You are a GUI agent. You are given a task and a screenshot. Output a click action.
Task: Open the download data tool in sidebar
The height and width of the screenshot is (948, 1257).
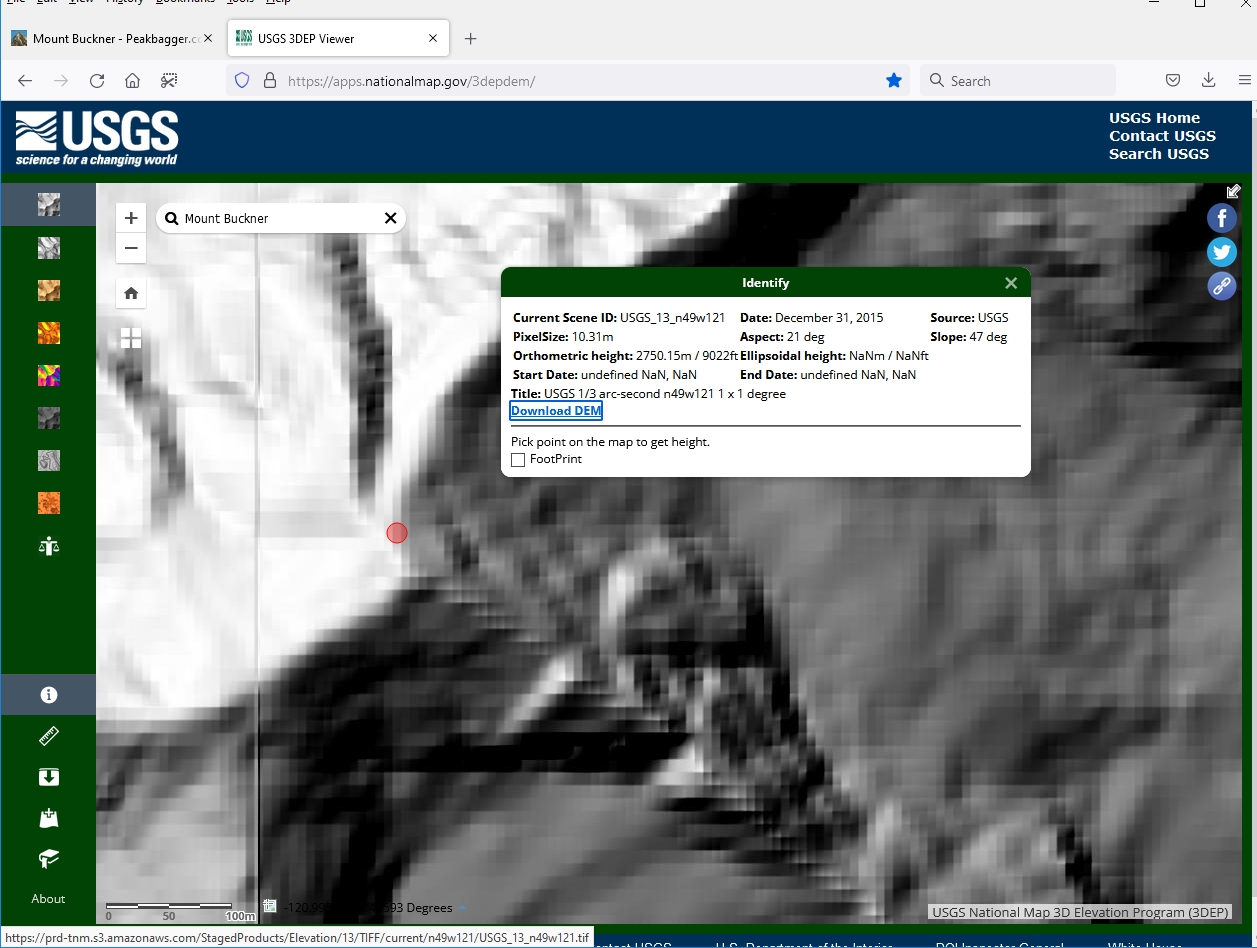click(x=48, y=778)
